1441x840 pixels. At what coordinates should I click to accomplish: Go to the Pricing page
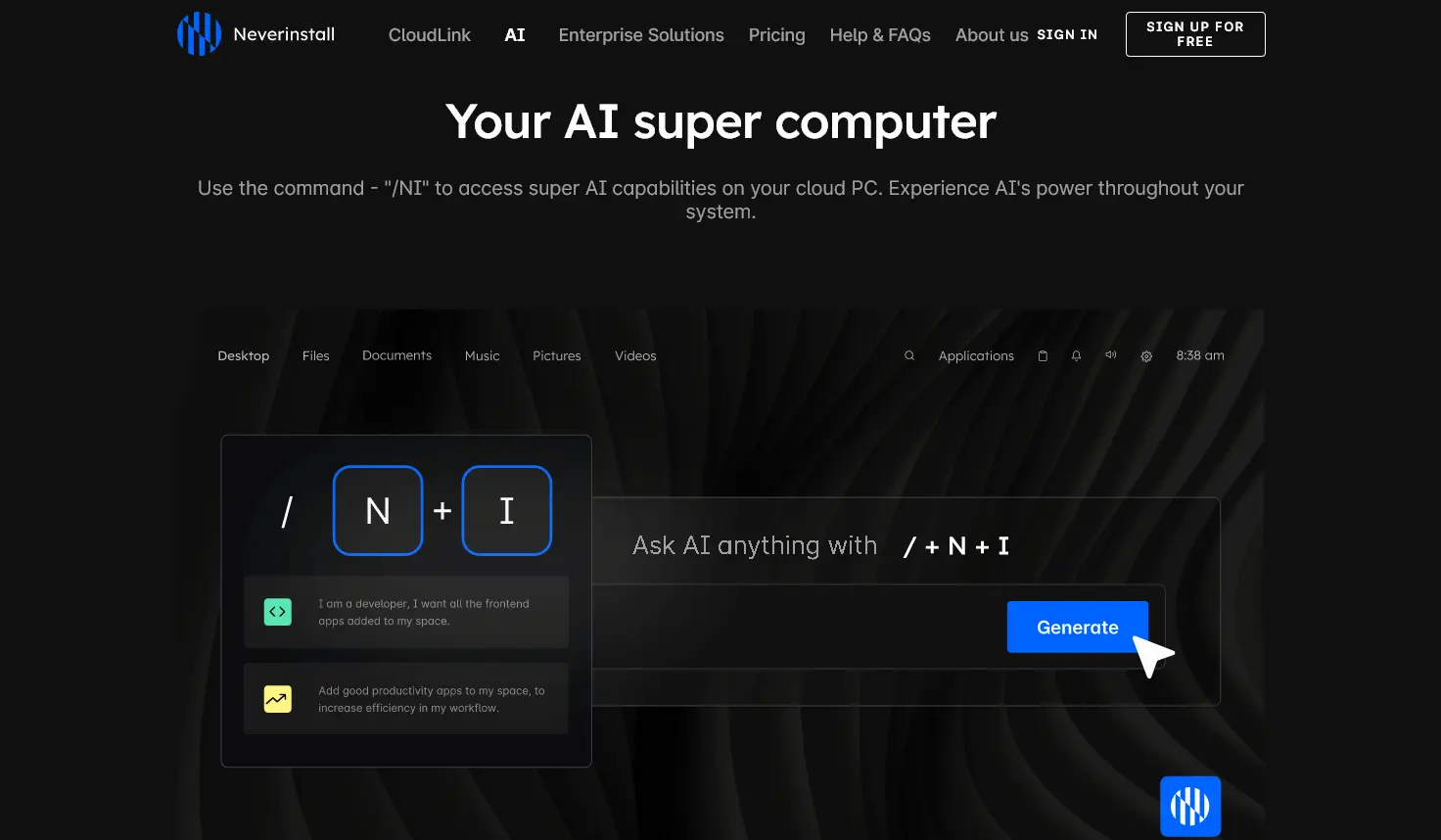pos(777,35)
